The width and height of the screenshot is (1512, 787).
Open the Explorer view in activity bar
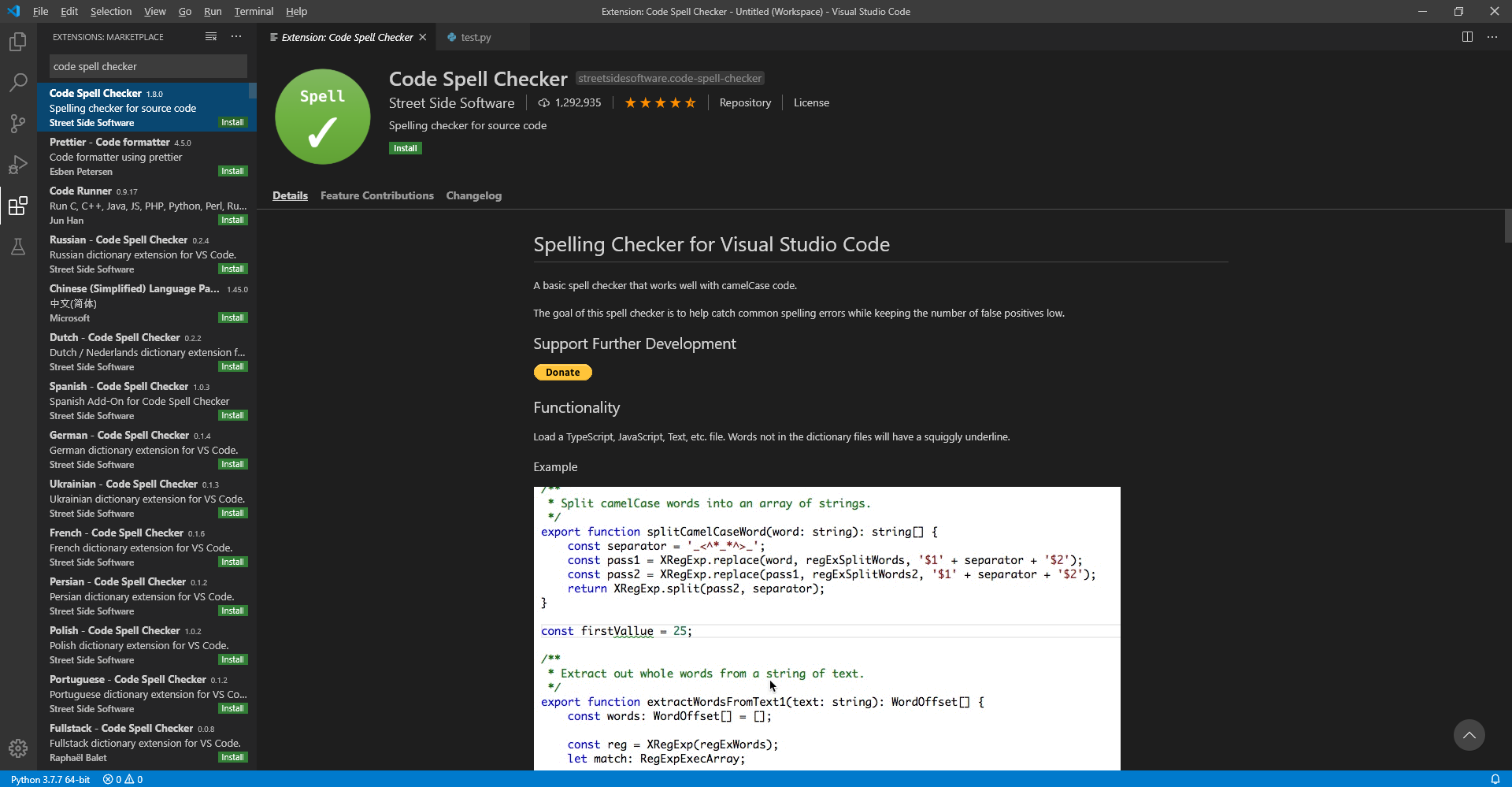click(x=18, y=42)
